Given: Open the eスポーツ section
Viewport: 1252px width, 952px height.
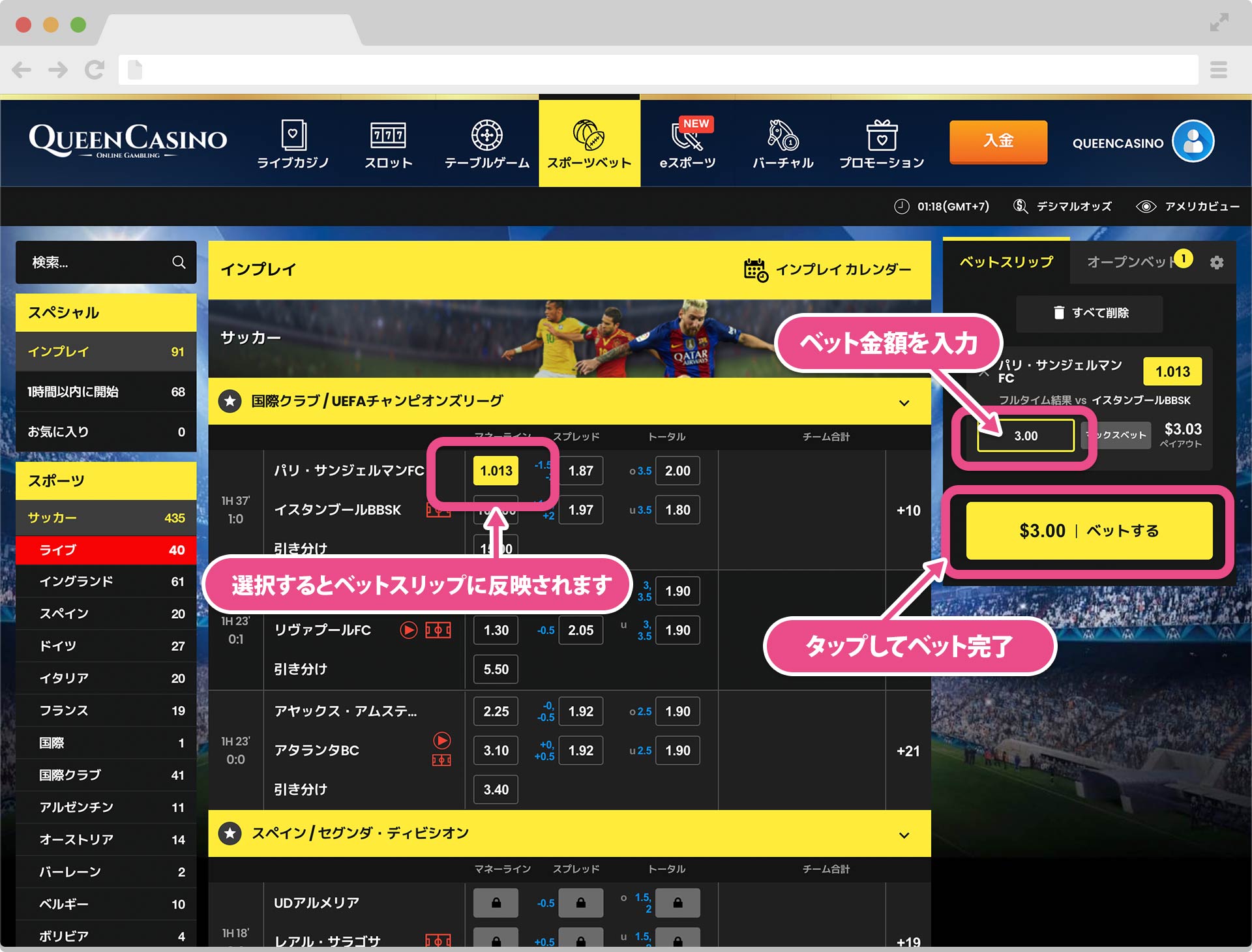Looking at the screenshot, I should (687, 144).
